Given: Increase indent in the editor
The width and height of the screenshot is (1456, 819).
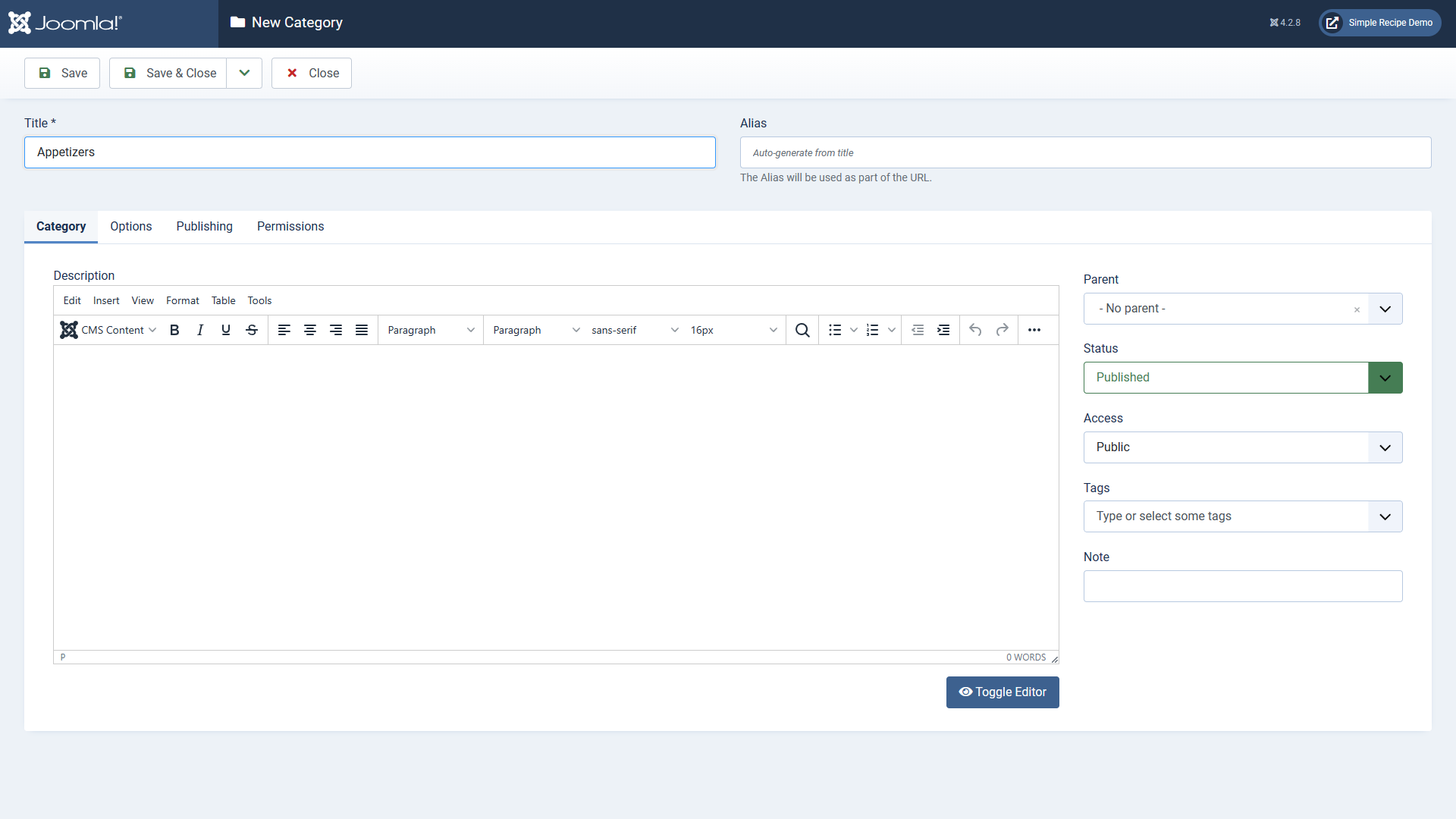Looking at the screenshot, I should [x=943, y=330].
